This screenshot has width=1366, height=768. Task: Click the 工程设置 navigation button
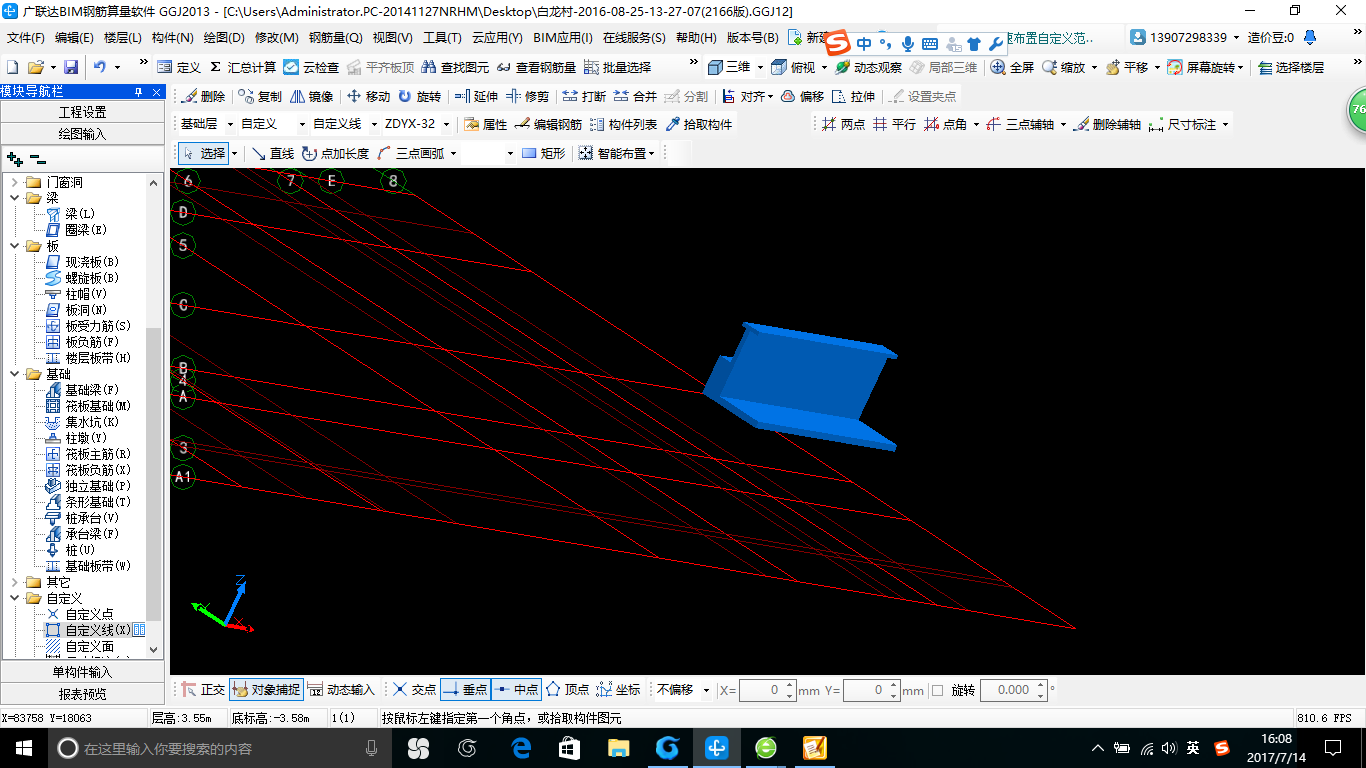tap(82, 112)
